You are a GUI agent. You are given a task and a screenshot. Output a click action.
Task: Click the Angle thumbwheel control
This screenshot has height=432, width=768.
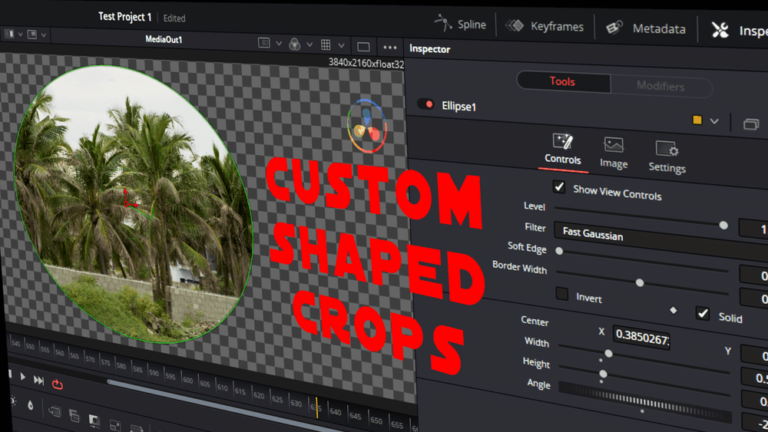[x=645, y=403]
